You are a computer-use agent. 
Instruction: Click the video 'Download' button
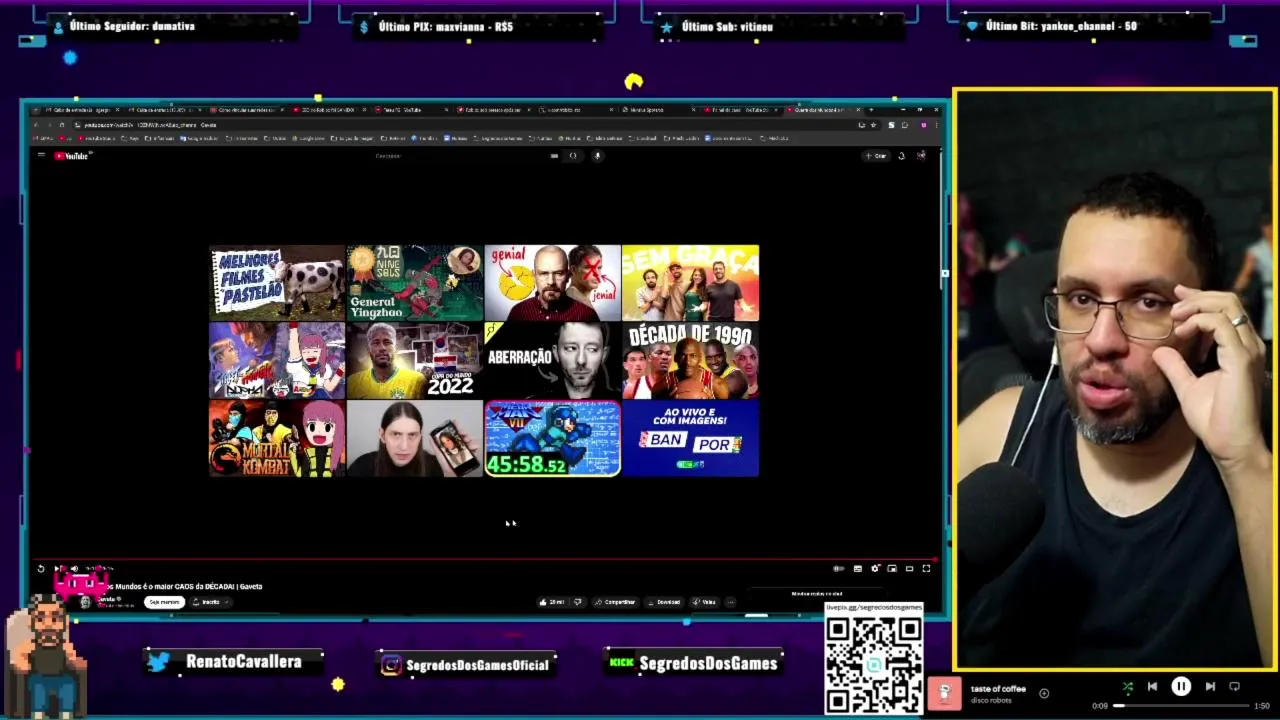[x=664, y=602]
